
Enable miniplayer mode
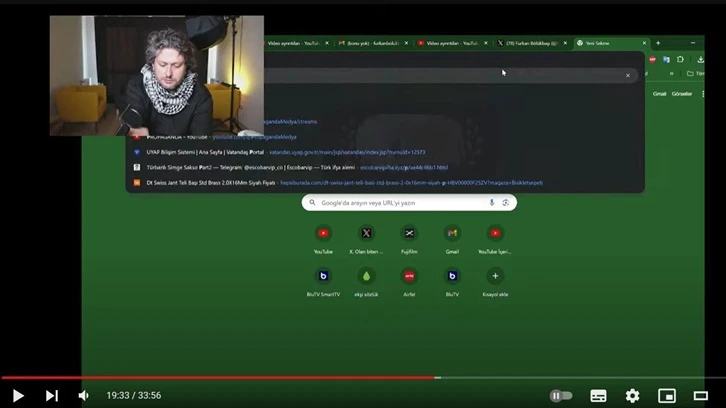[x=667, y=395]
